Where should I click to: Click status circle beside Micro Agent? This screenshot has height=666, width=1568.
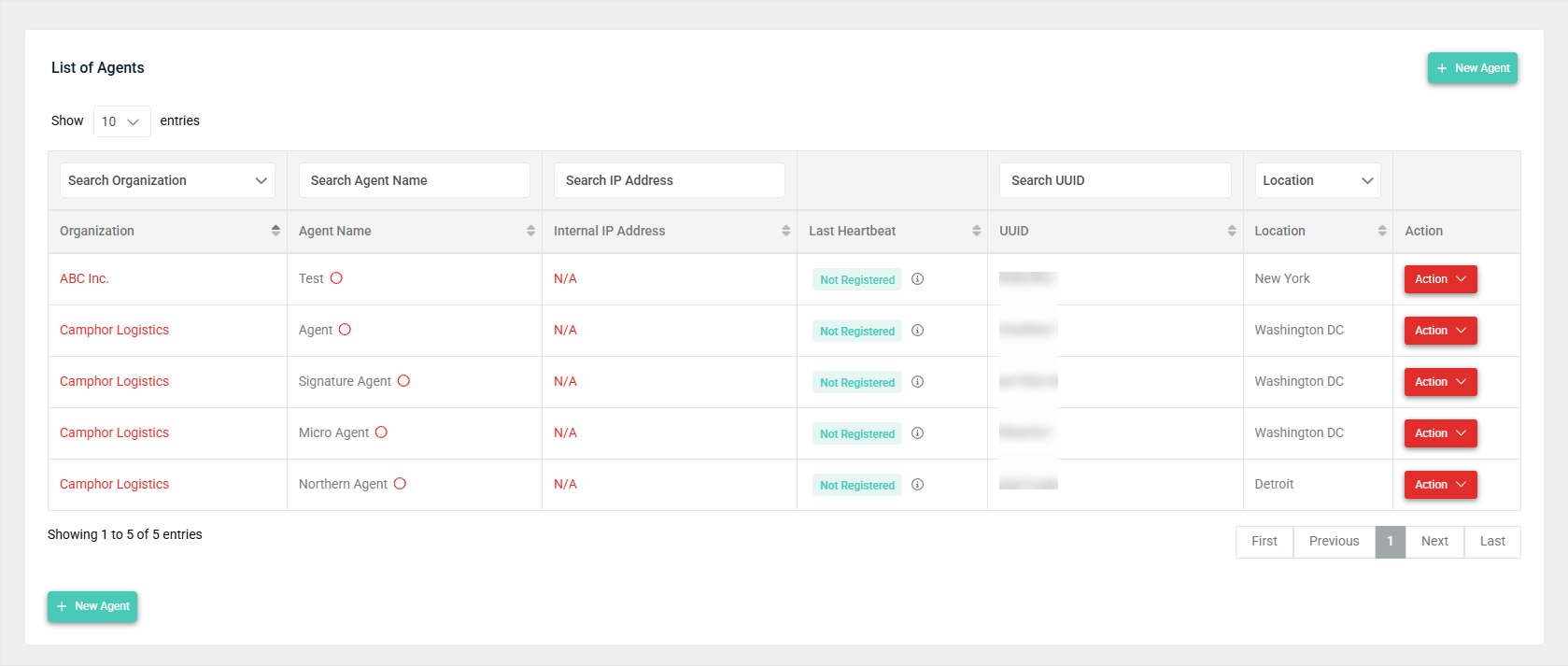[381, 432]
